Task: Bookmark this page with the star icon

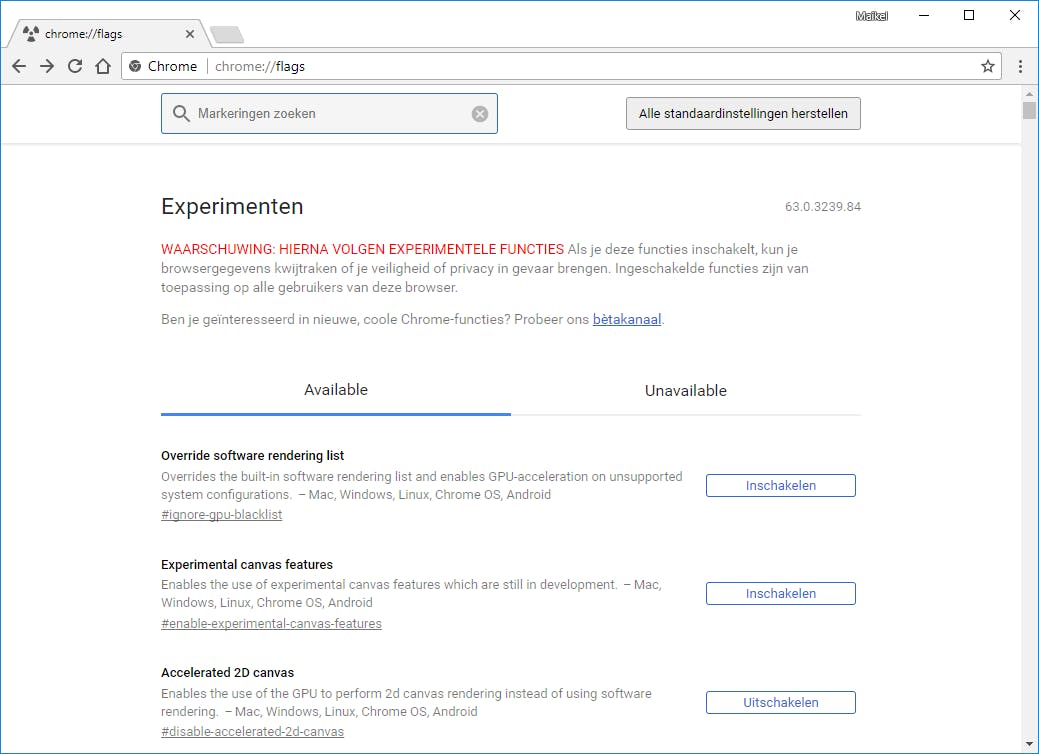Action: [987, 66]
